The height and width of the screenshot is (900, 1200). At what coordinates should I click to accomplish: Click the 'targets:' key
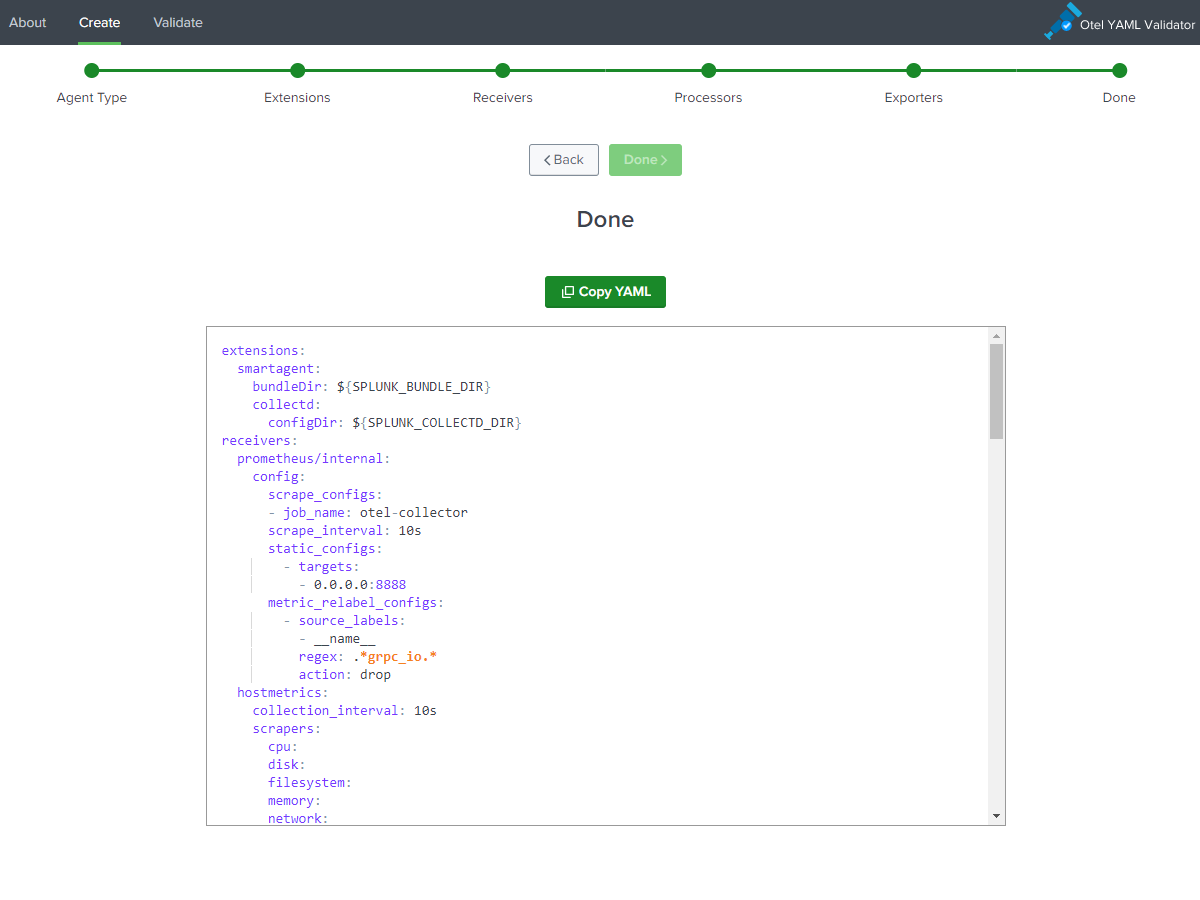point(329,567)
